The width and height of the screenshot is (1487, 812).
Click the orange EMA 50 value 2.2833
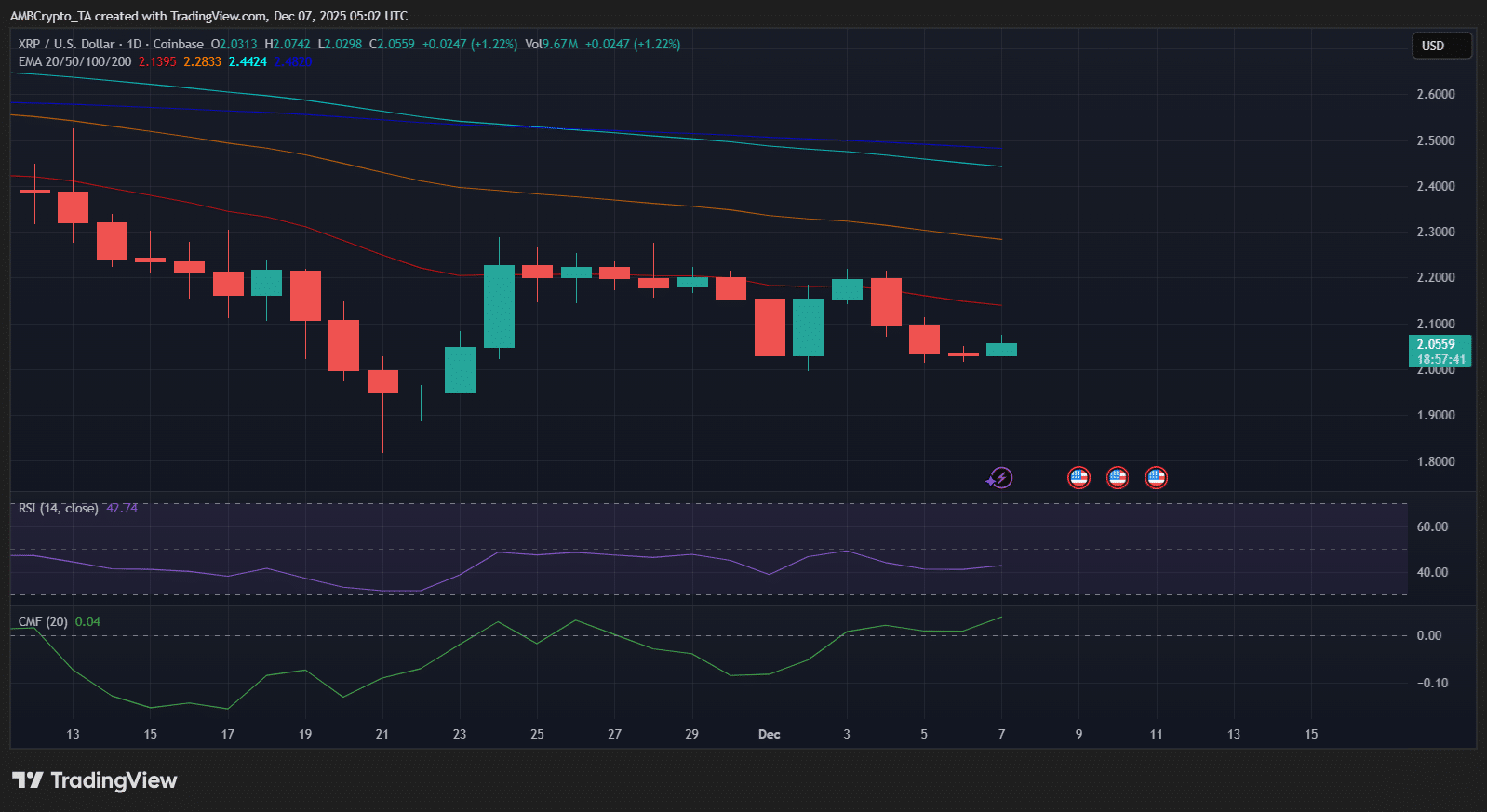202,61
